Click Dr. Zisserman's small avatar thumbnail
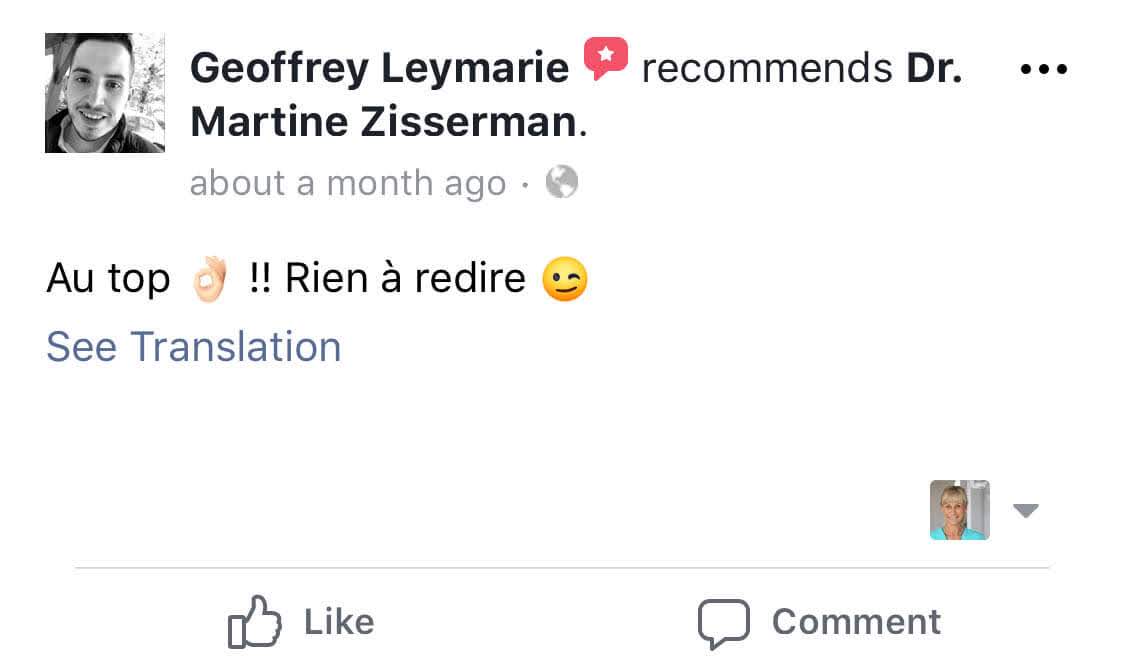Screen dimensions: 1125x671 (x=959, y=510)
